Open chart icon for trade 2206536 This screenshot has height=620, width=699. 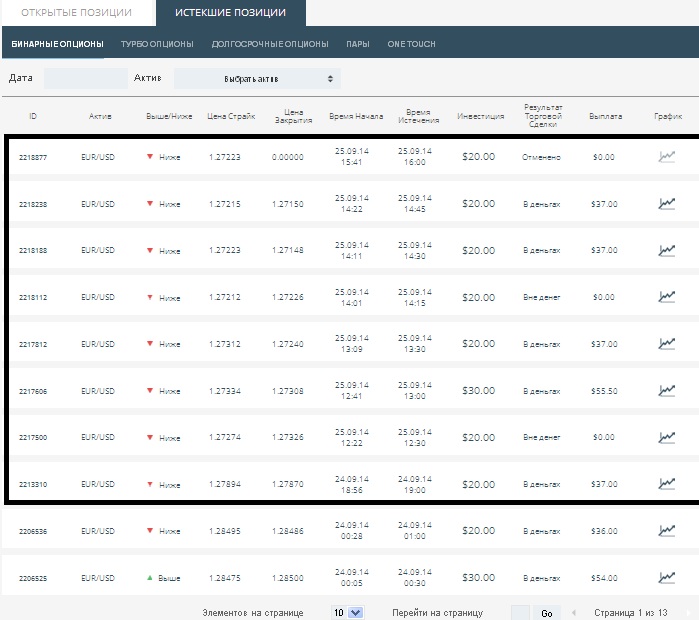(666, 530)
